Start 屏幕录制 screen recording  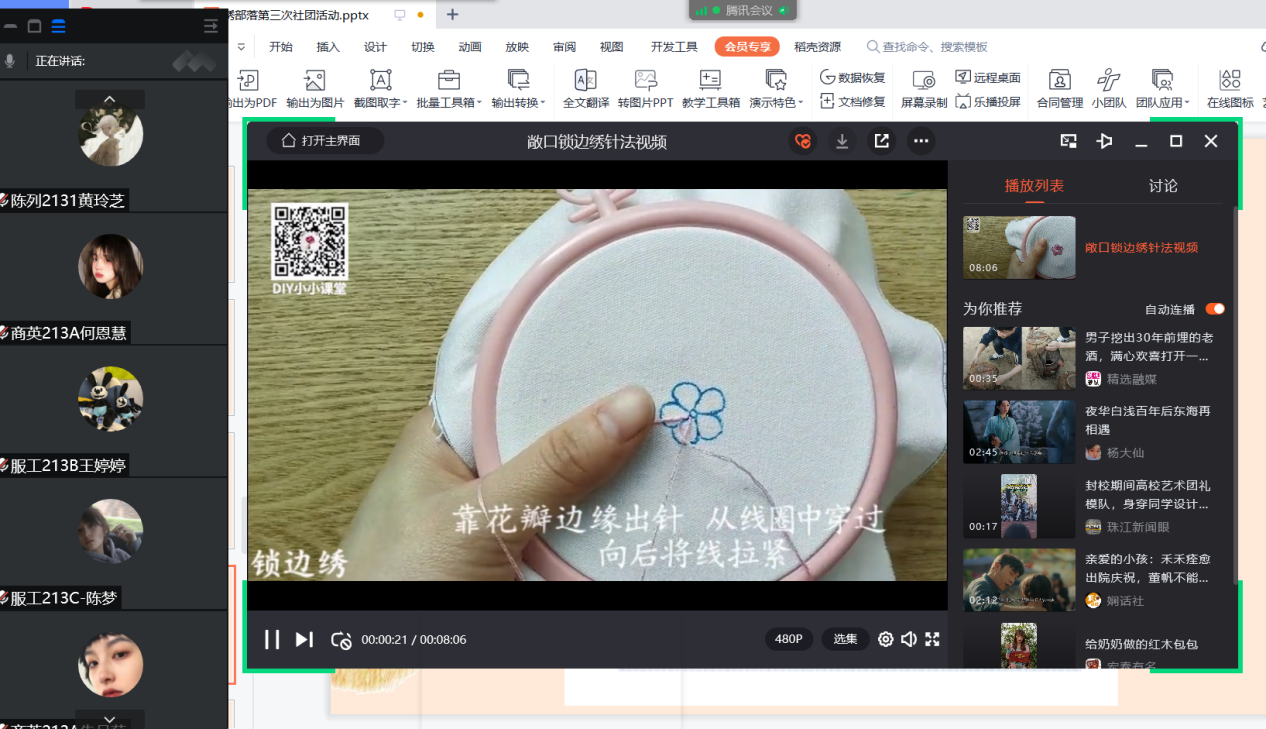click(x=924, y=89)
